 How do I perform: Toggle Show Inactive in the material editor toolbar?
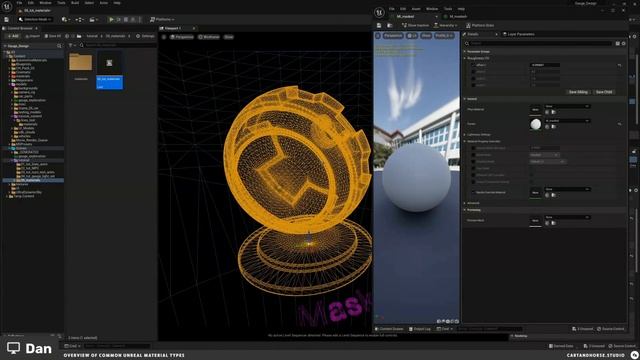(415, 25)
